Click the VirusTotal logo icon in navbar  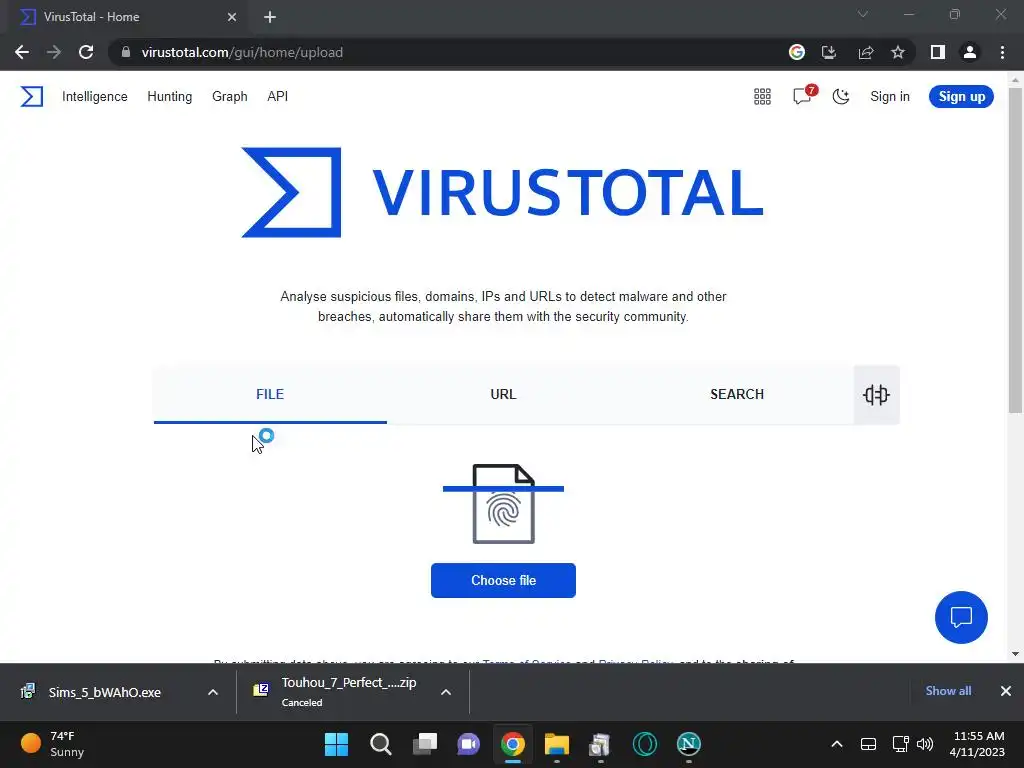tap(31, 97)
